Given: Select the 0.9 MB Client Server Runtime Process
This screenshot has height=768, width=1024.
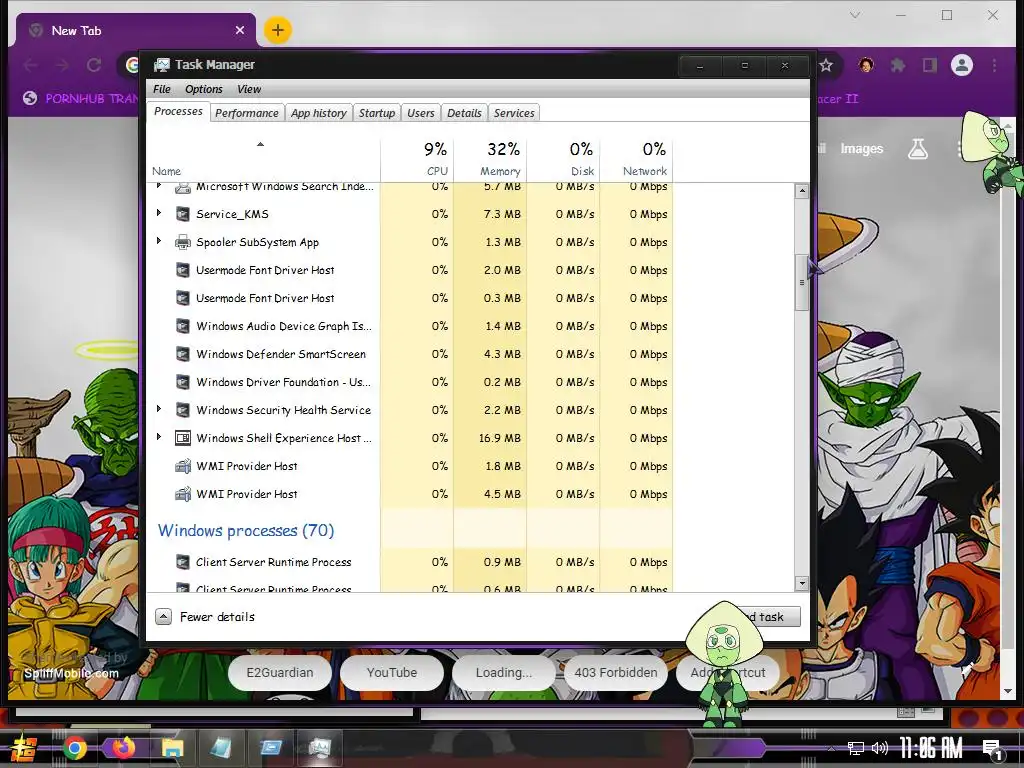Looking at the screenshot, I should 409,562.
